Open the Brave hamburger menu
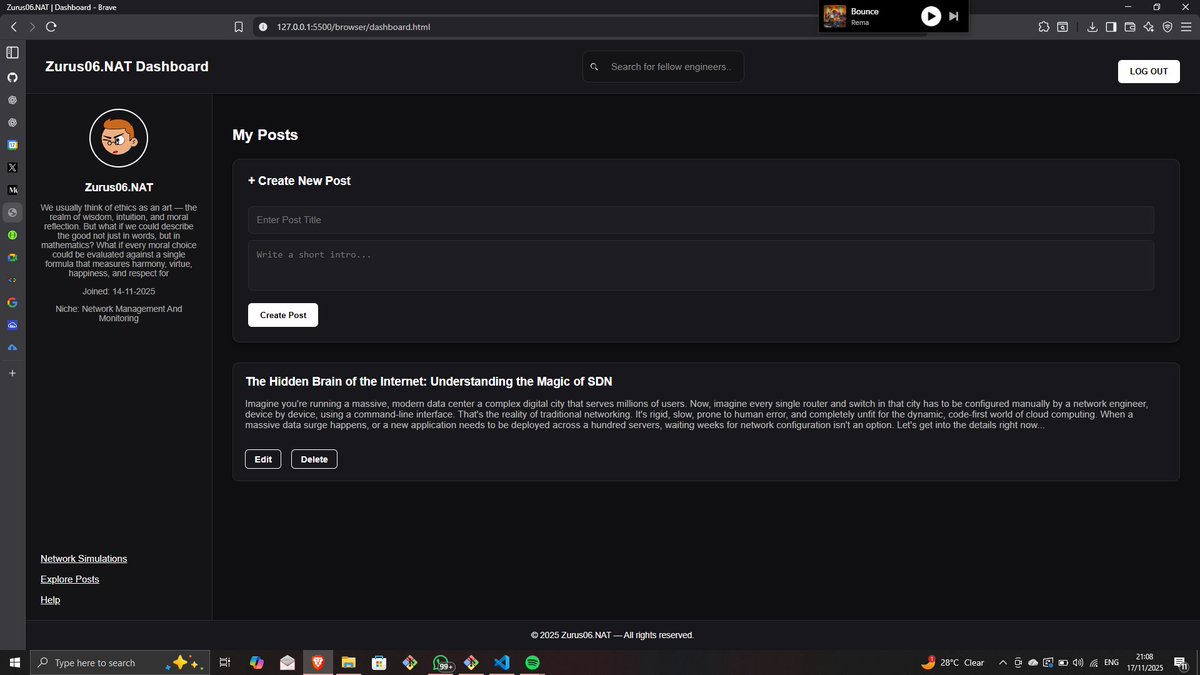 (x=1186, y=27)
